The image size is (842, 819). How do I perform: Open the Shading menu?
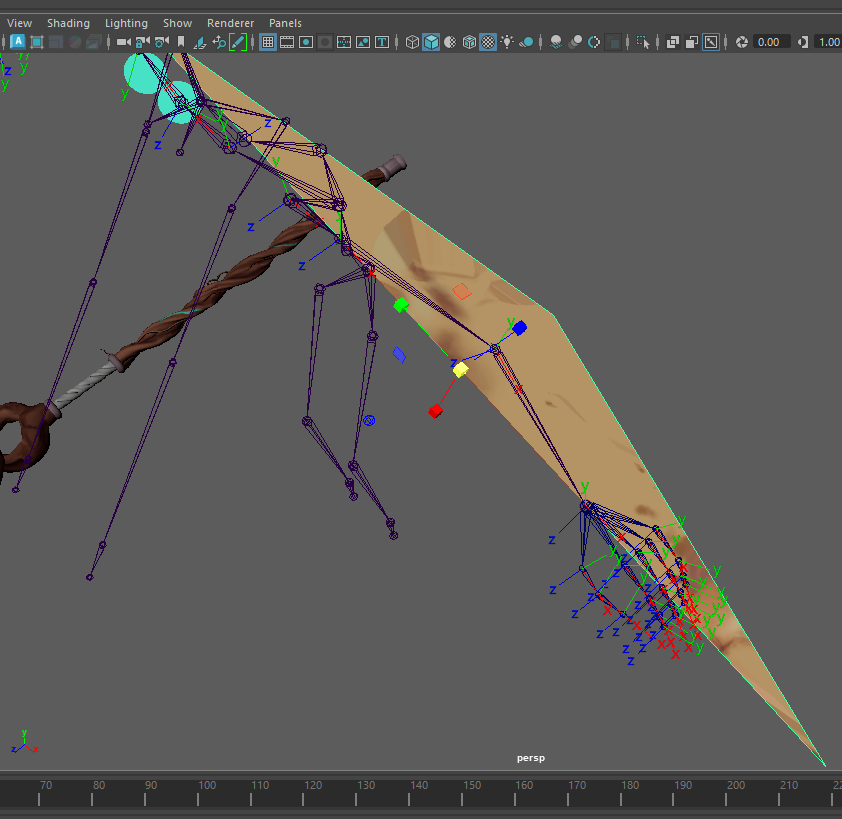(x=68, y=23)
